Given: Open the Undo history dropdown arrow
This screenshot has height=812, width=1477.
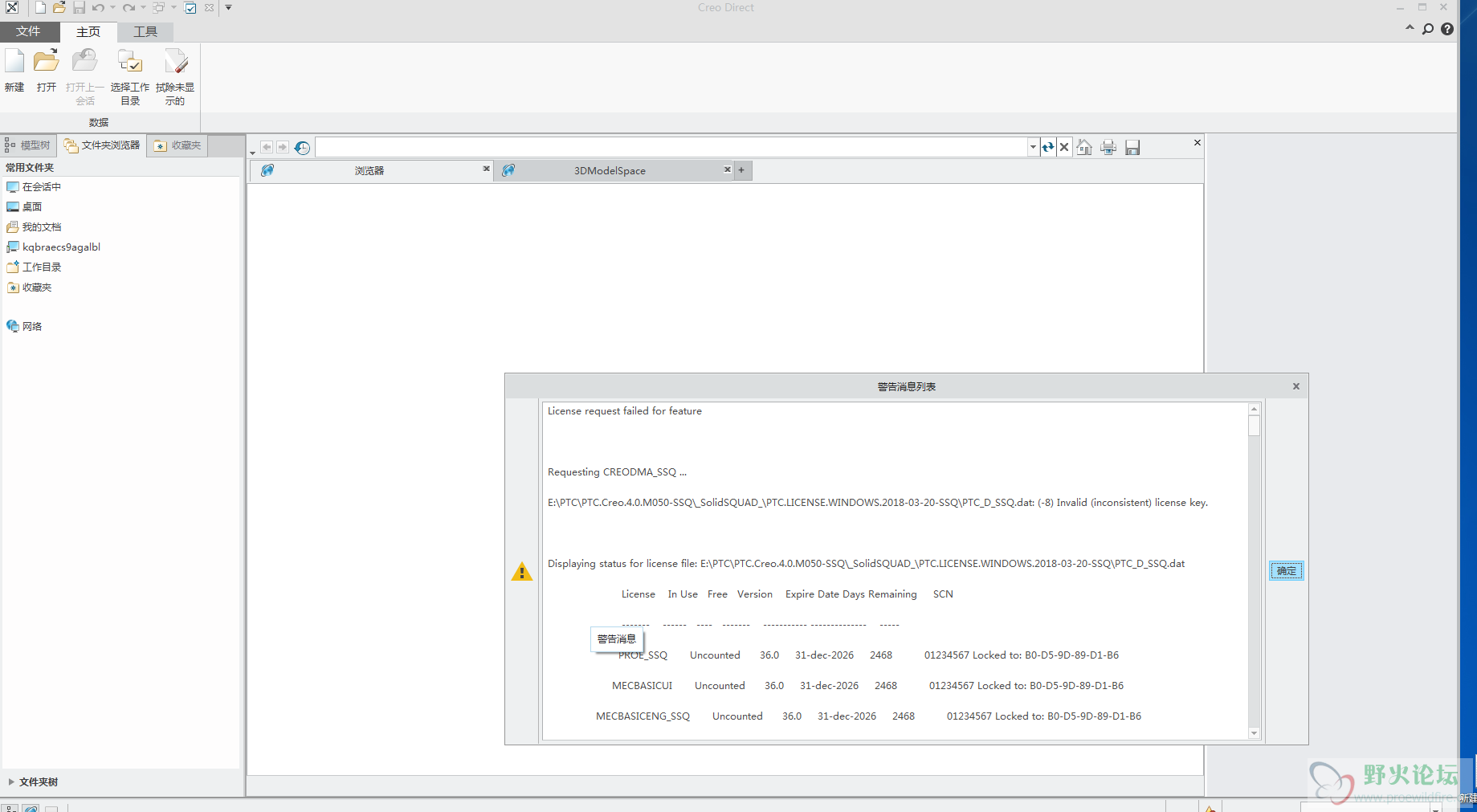Looking at the screenshot, I should 112,8.
